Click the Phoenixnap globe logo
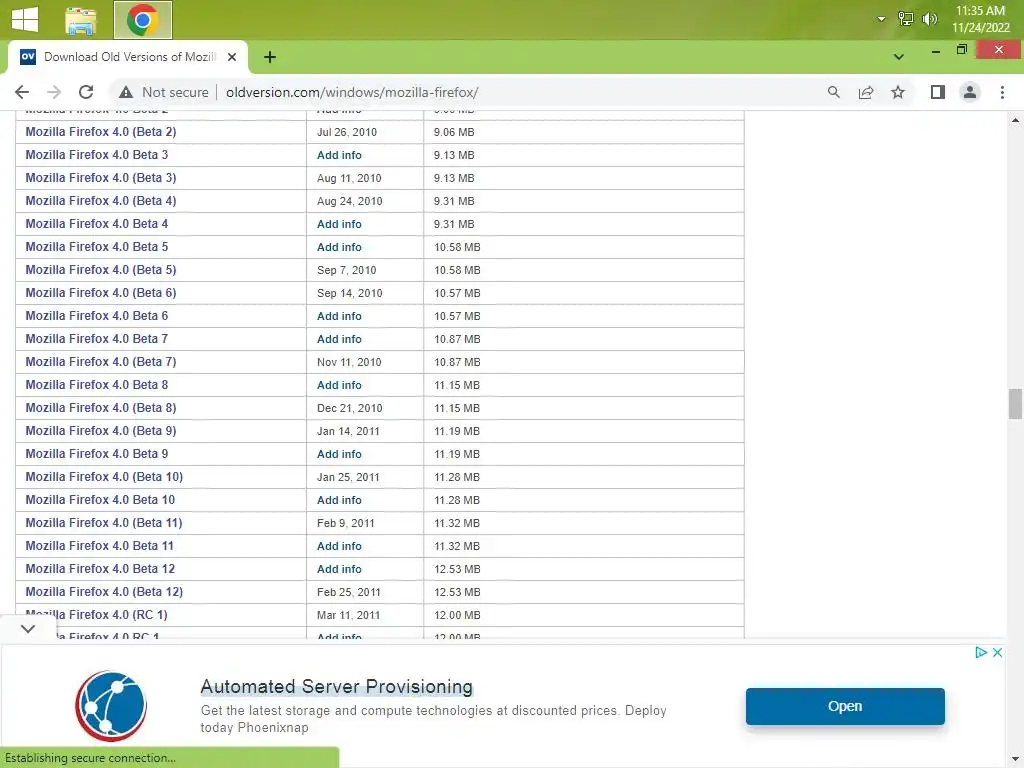The width and height of the screenshot is (1024, 768). click(111, 706)
